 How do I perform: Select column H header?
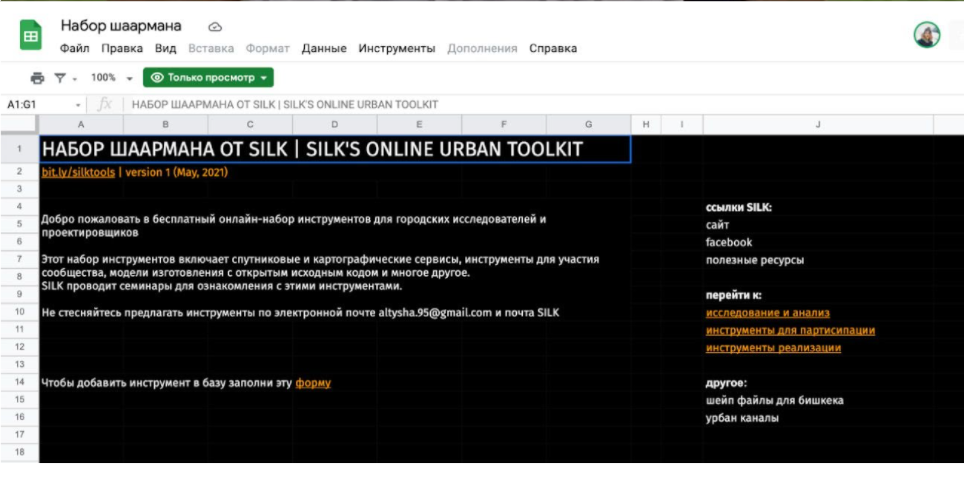[646, 124]
